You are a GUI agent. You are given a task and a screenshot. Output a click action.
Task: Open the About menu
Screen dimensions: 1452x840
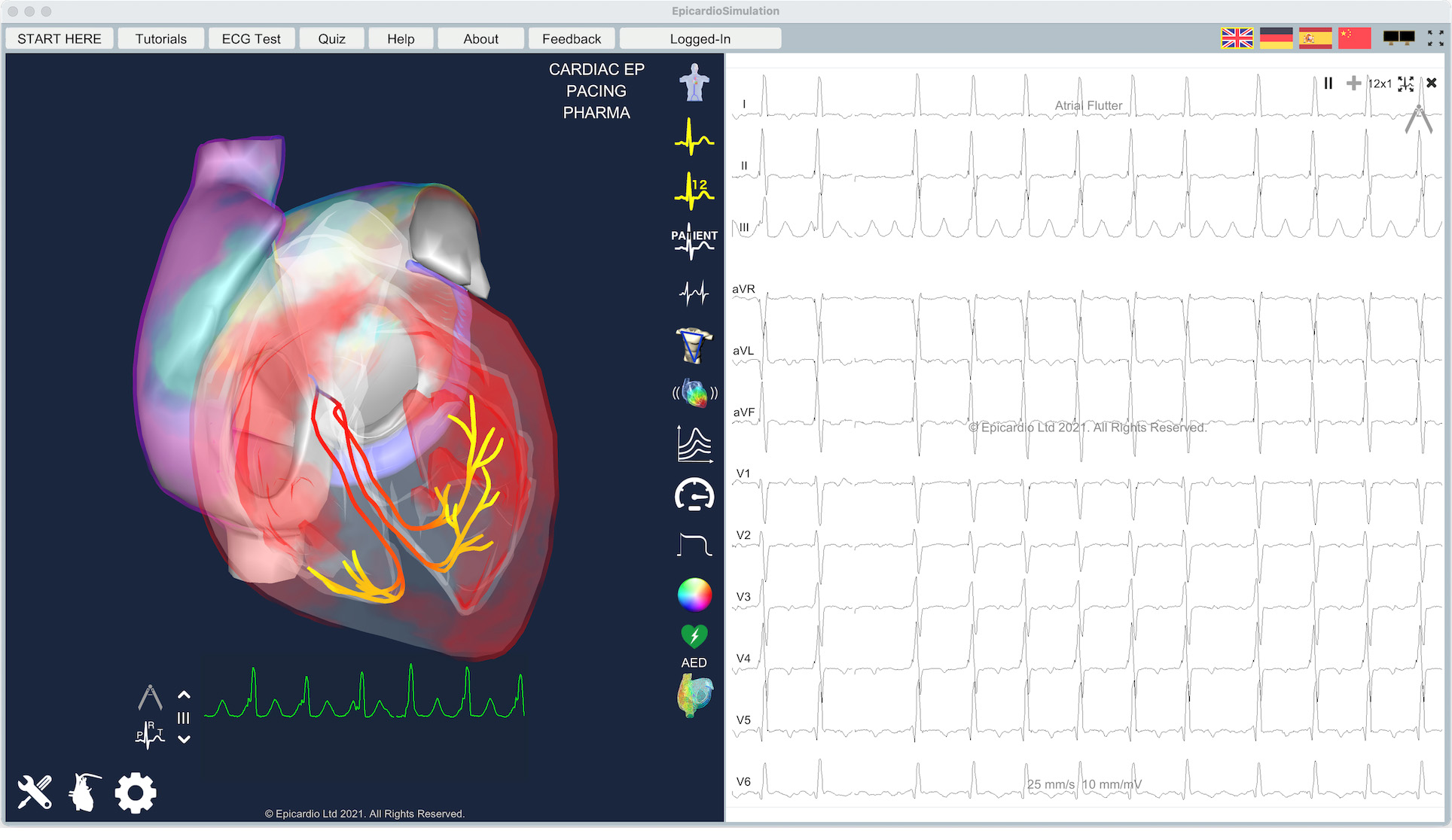tap(480, 38)
